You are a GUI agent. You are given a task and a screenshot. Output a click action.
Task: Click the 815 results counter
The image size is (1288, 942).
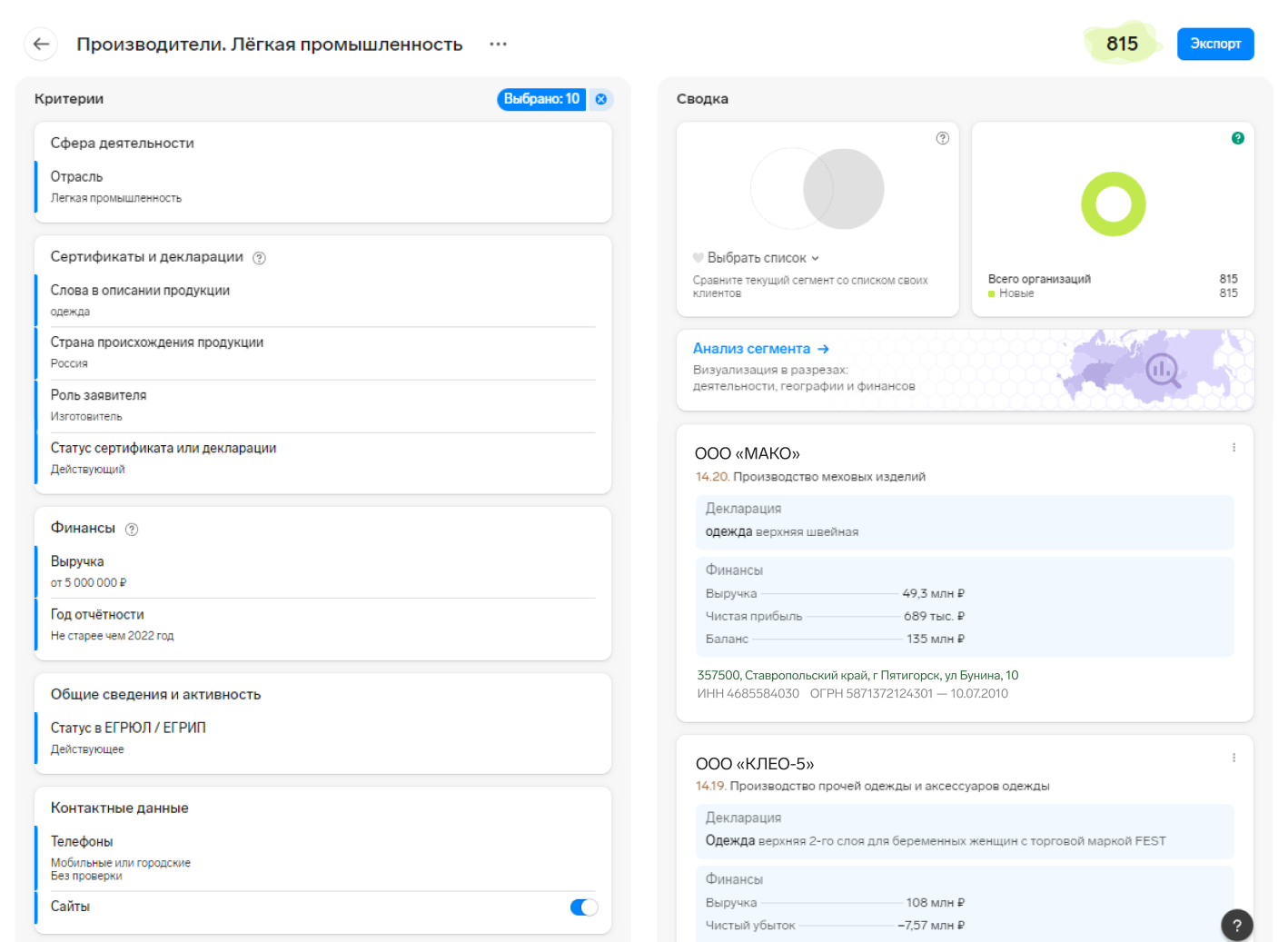click(x=1122, y=44)
